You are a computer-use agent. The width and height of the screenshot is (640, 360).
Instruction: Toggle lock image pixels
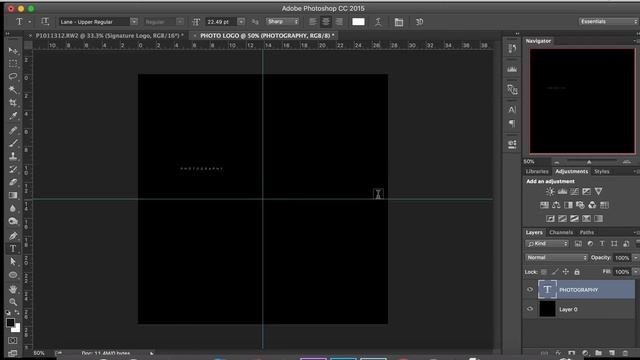[555, 272]
